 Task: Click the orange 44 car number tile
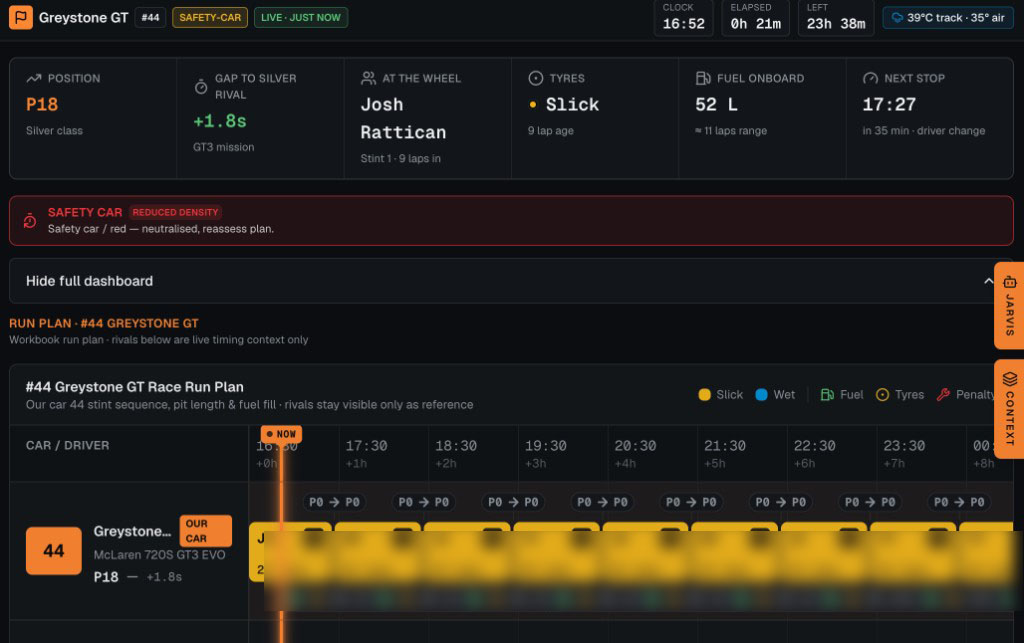point(54,550)
